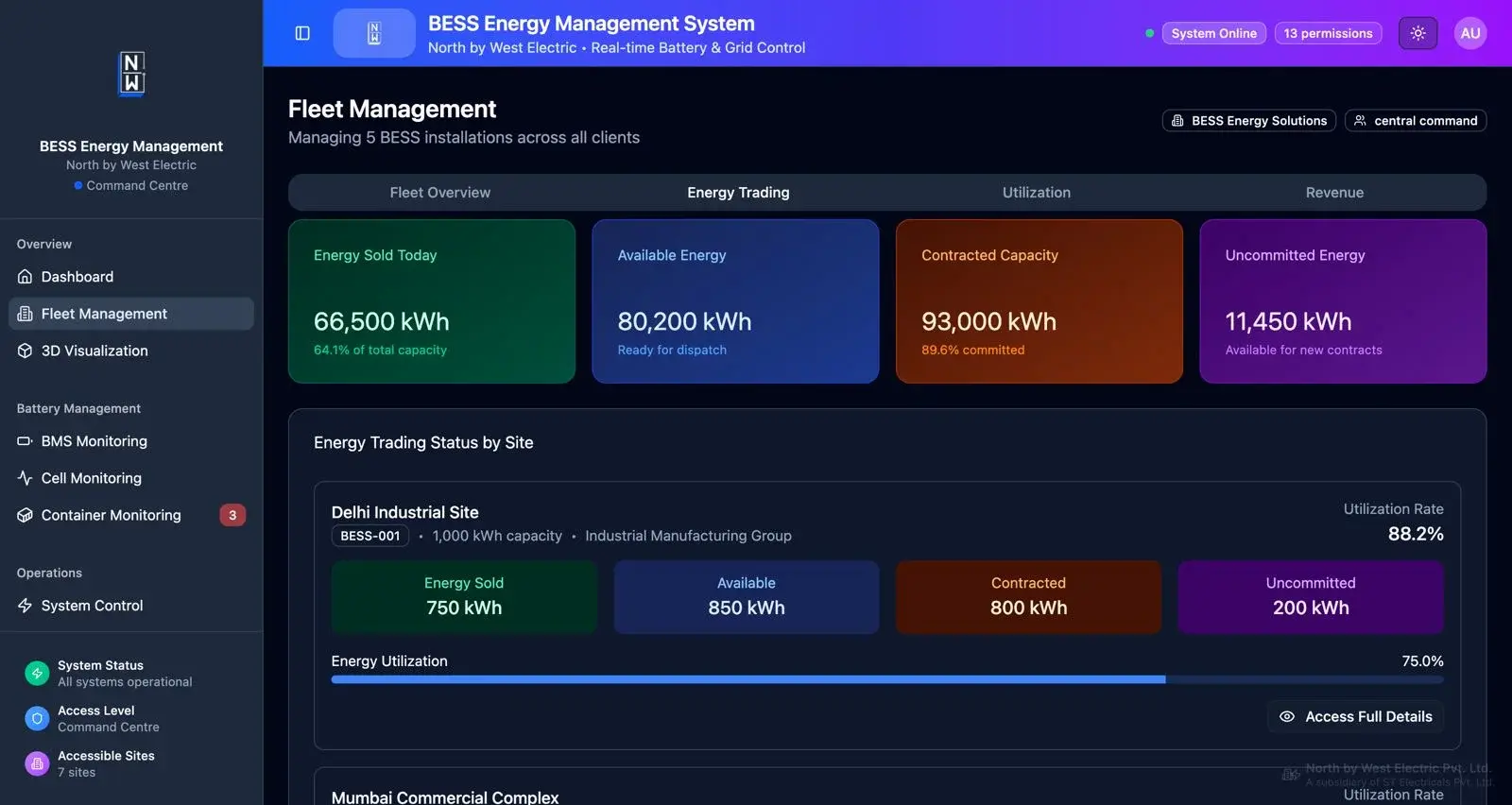Click the BESS-001 site ID tag
The image size is (1512, 805).
[x=369, y=536]
